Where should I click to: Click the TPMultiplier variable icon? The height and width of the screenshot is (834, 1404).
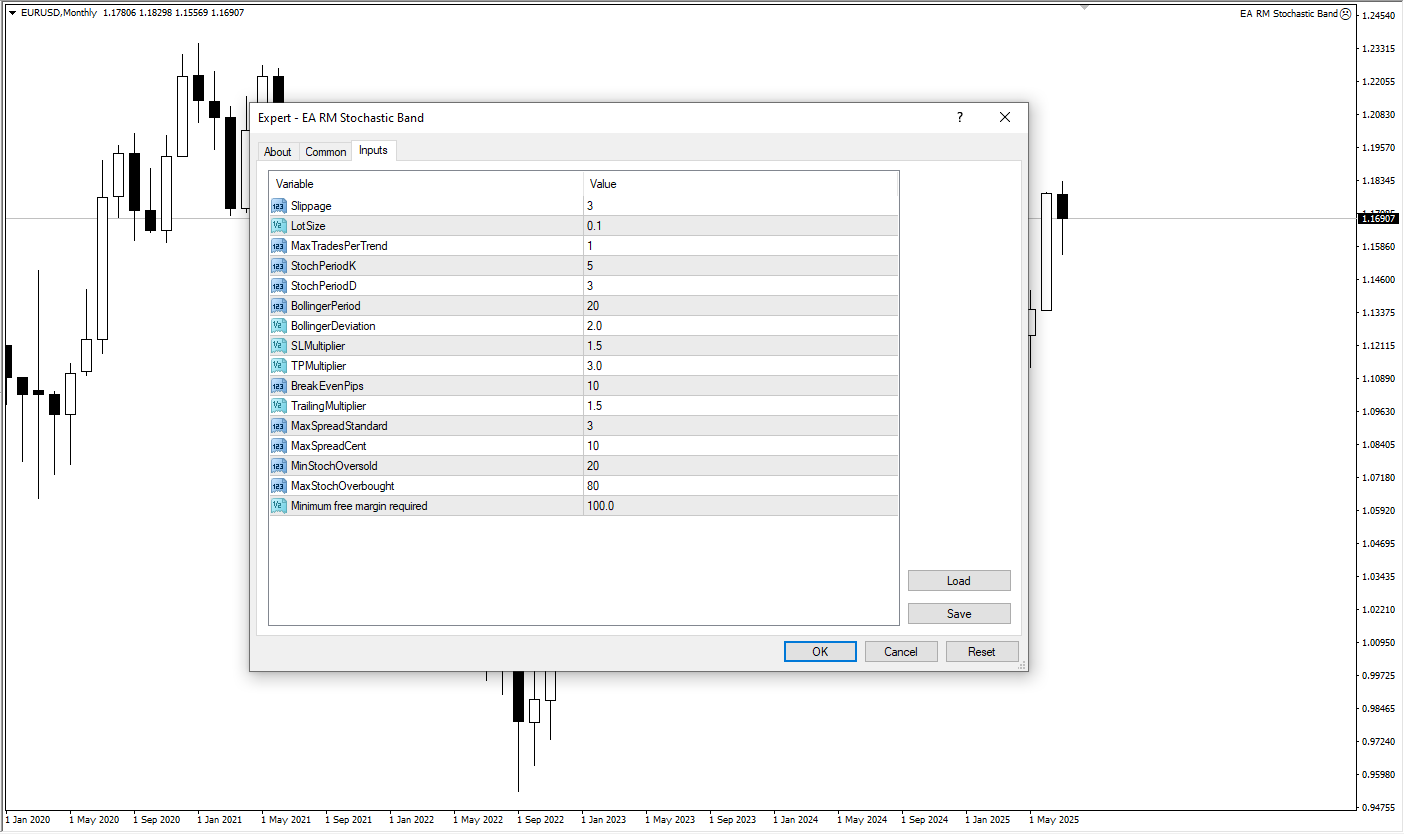(x=278, y=366)
